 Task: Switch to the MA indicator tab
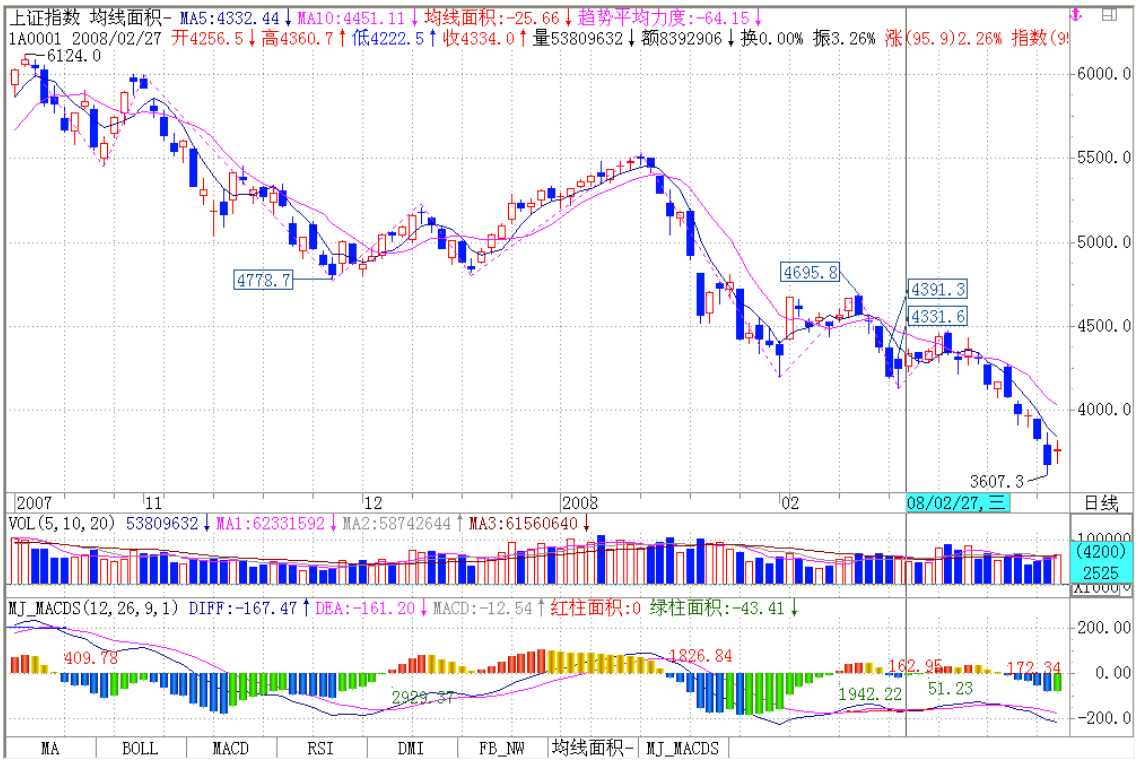(x=50, y=748)
